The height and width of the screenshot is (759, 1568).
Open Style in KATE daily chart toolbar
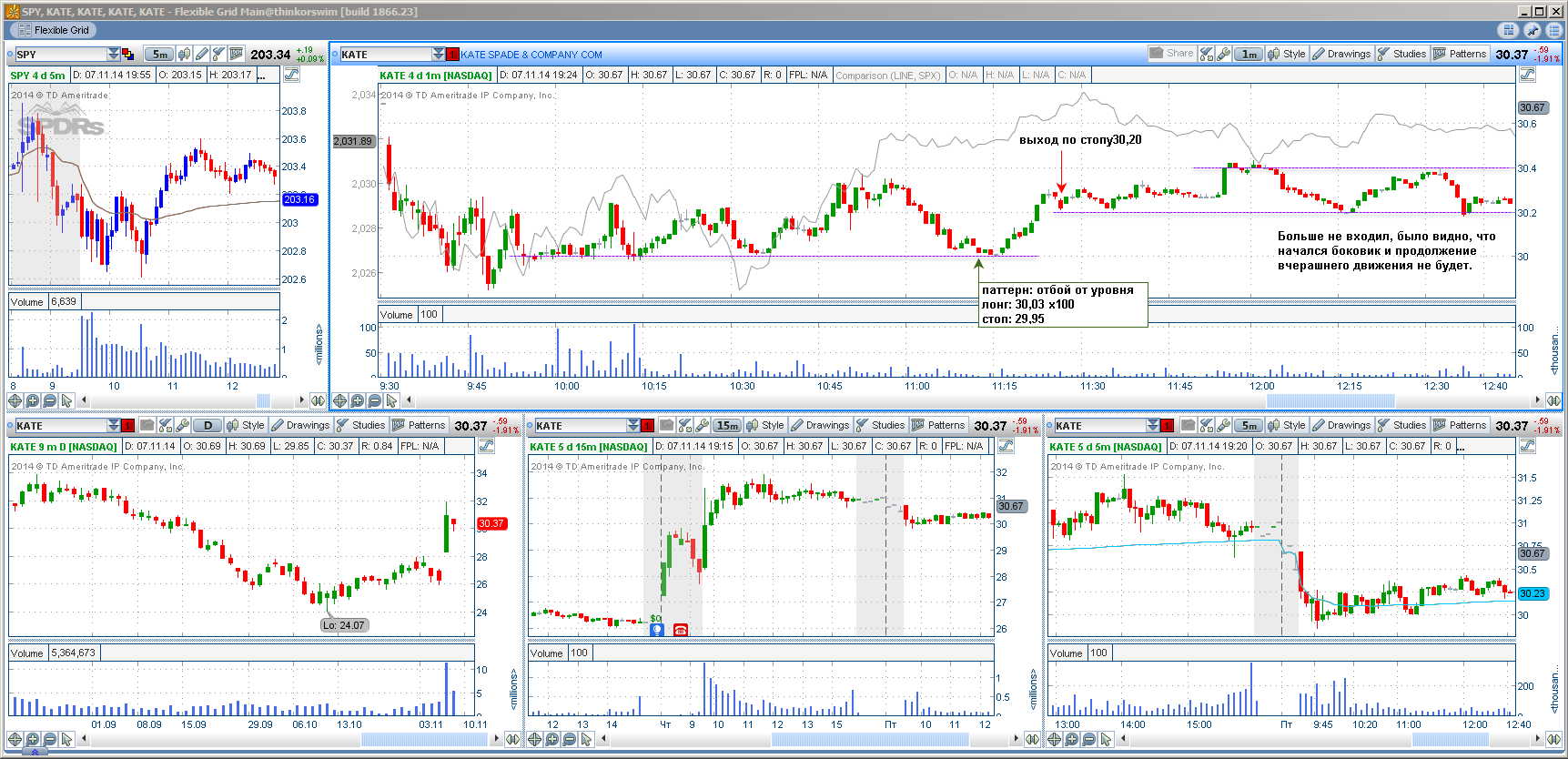246,426
